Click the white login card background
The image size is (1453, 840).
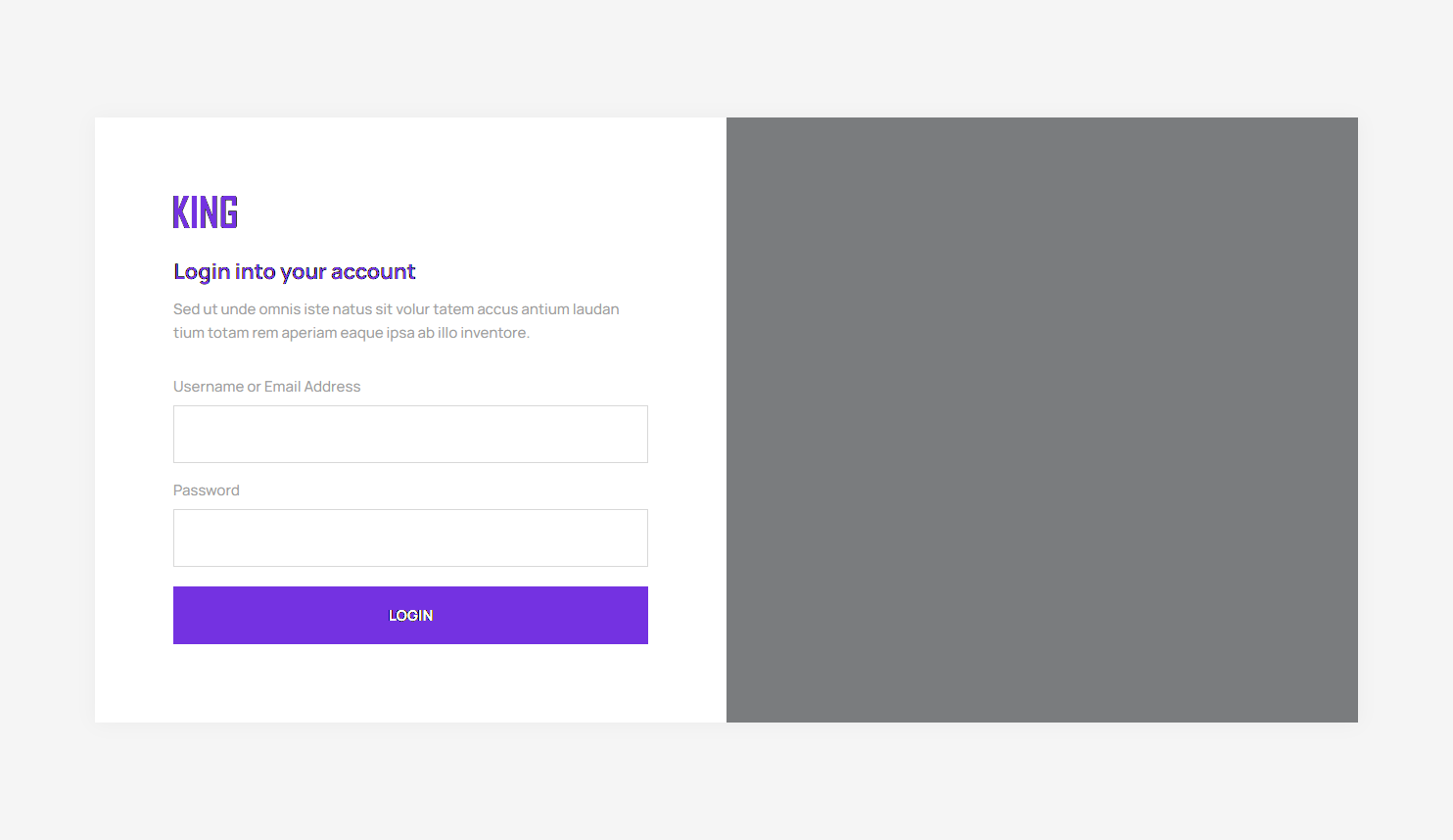[410, 685]
